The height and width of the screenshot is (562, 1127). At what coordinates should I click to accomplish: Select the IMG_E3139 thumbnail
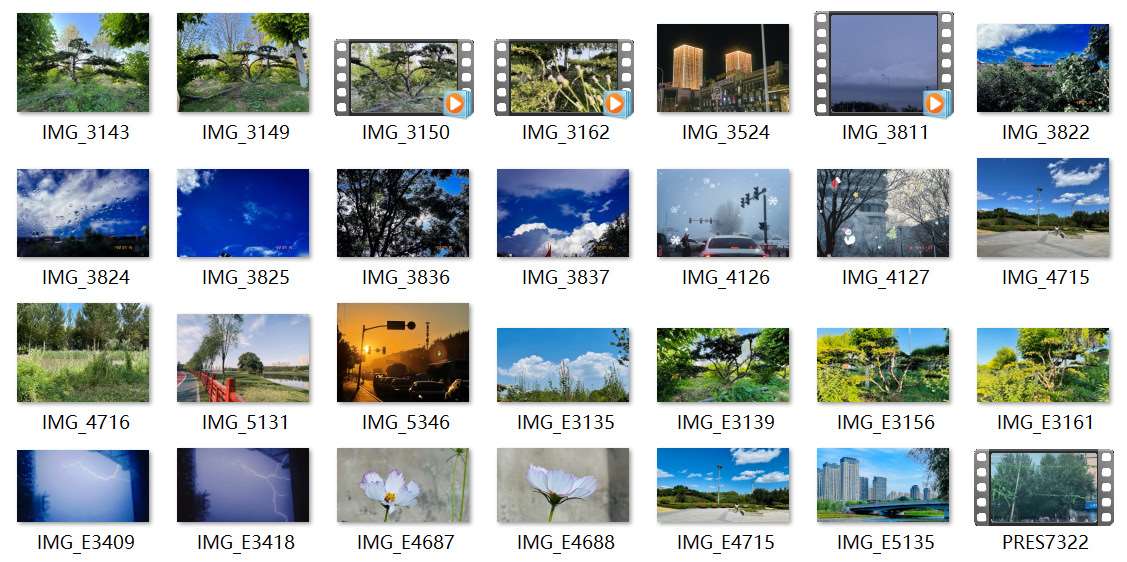723,365
